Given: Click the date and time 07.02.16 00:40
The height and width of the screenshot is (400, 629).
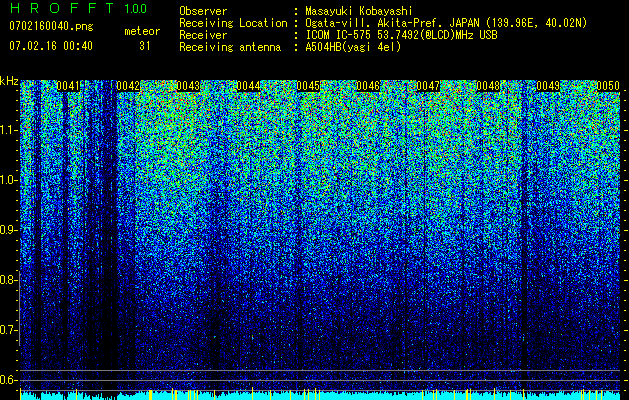Looking at the screenshot, I should point(51,46).
